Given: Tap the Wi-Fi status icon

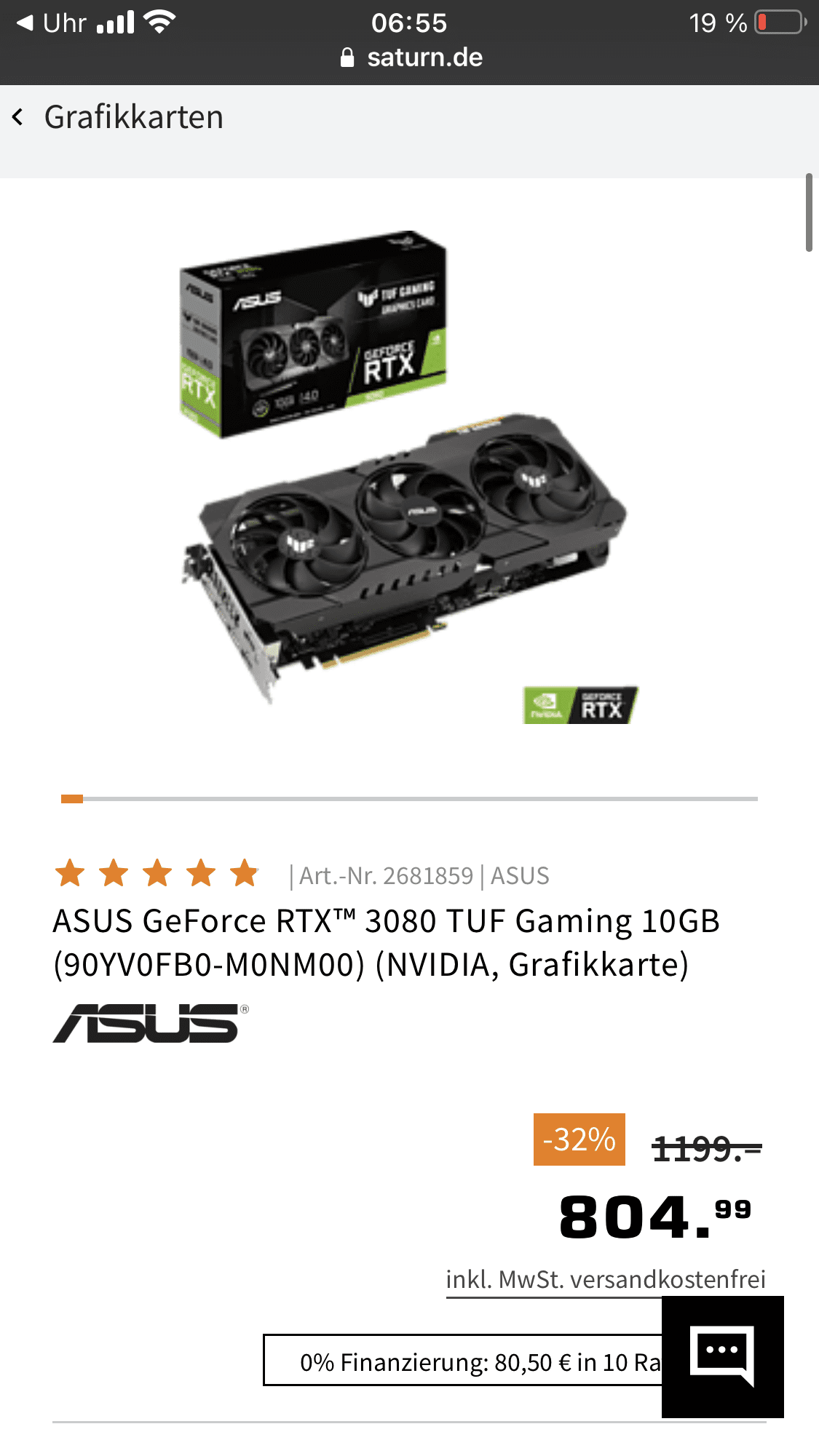Looking at the screenshot, I should click(159, 22).
